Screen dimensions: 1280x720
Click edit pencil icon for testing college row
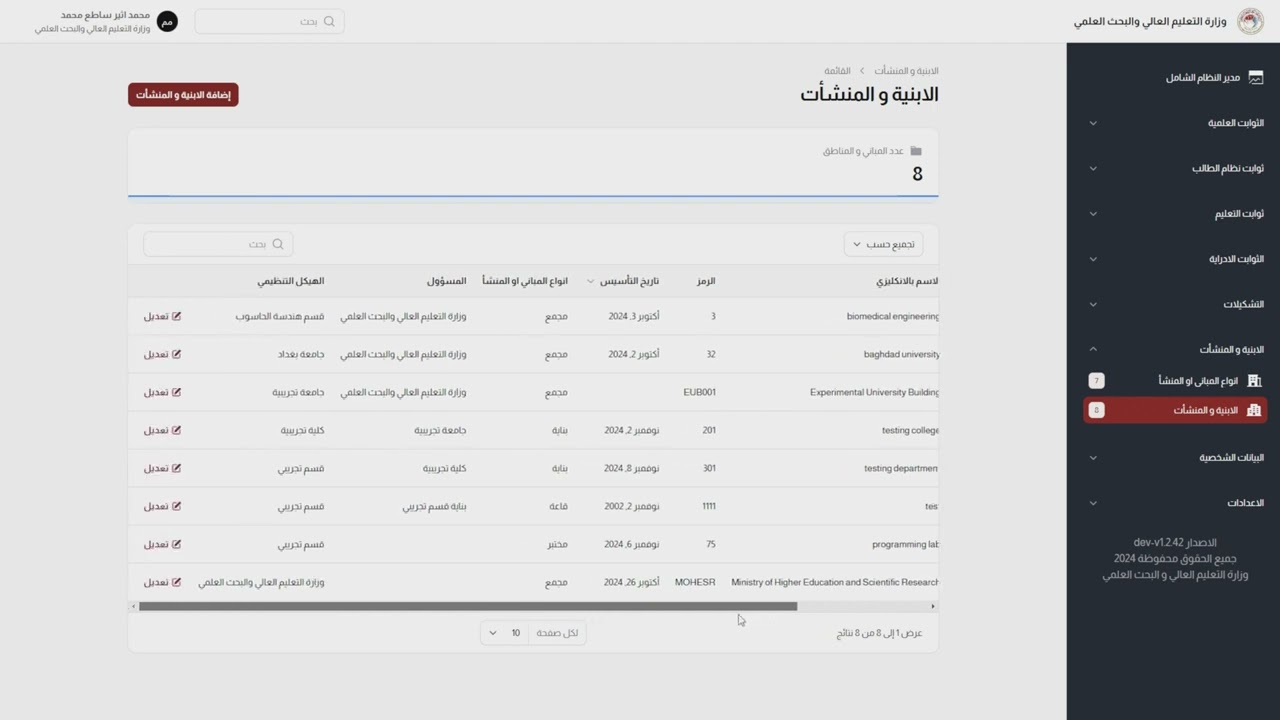pos(177,430)
